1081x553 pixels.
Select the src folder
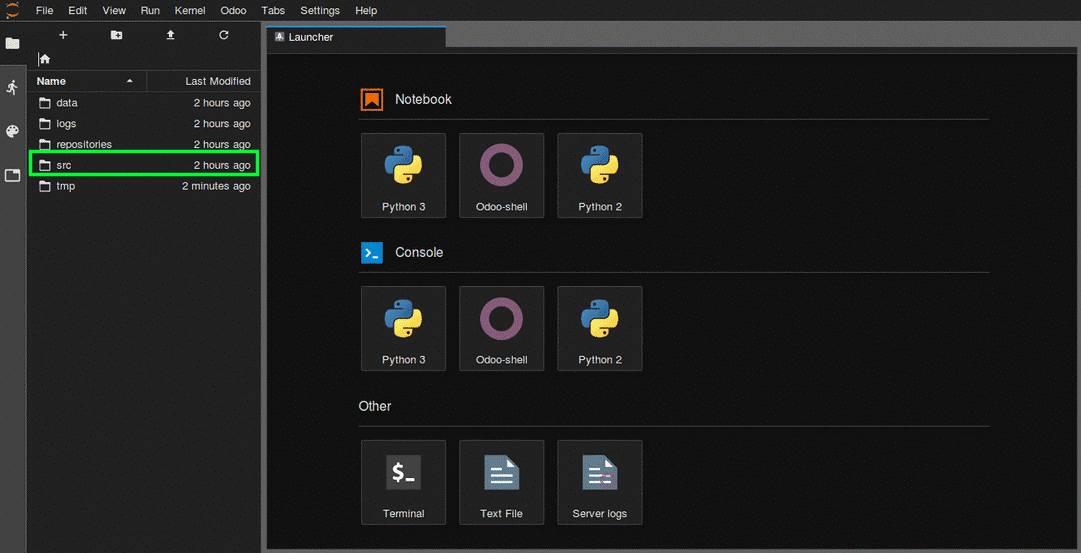[x=144, y=165]
